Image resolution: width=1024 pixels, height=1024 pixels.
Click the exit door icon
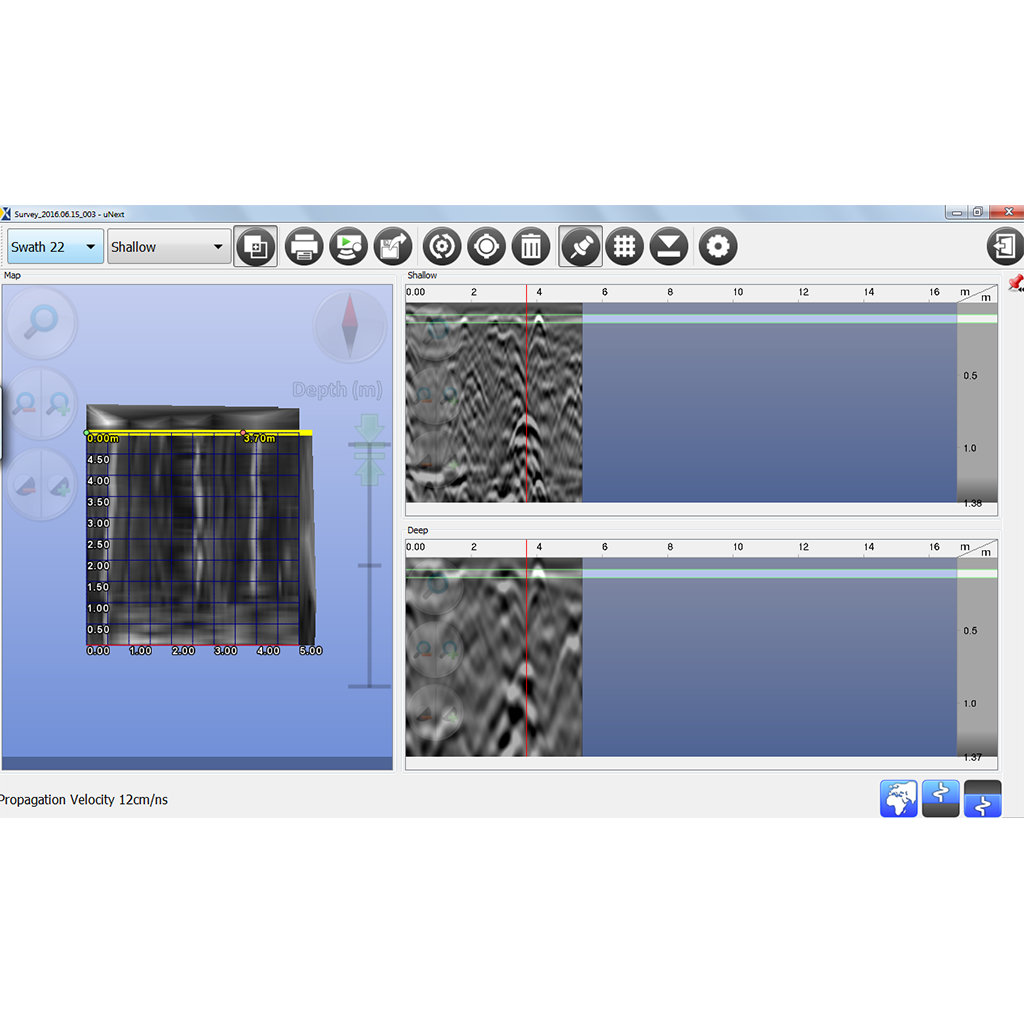point(1004,246)
